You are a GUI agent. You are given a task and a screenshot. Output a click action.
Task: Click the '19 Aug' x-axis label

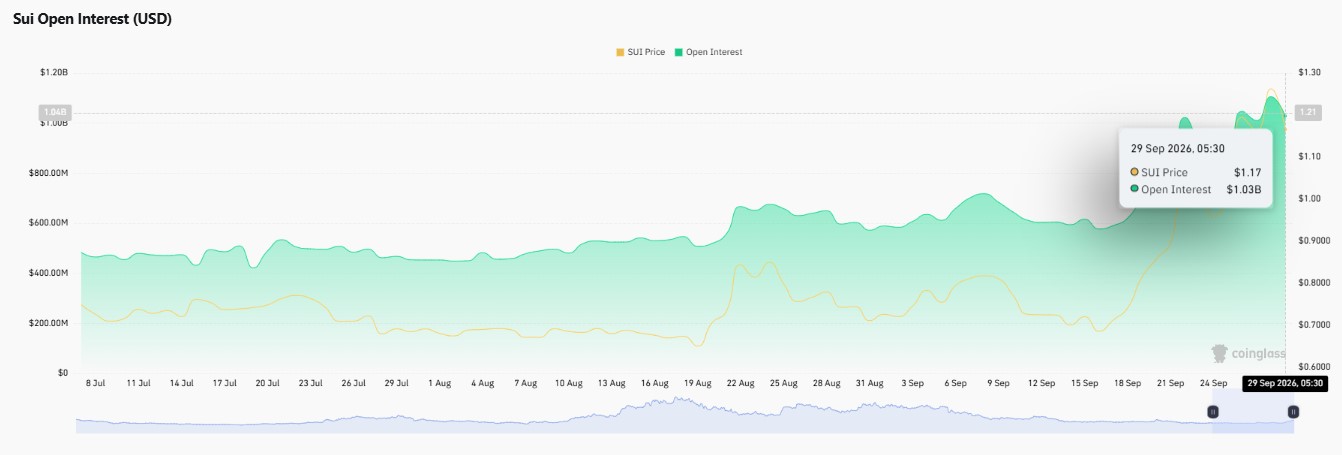(x=697, y=383)
